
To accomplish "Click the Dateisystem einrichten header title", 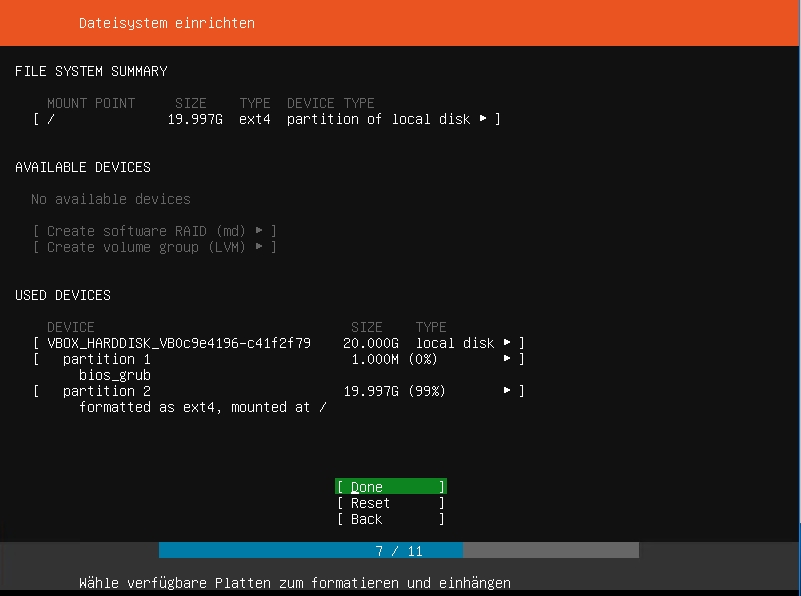I will click(166, 23).
